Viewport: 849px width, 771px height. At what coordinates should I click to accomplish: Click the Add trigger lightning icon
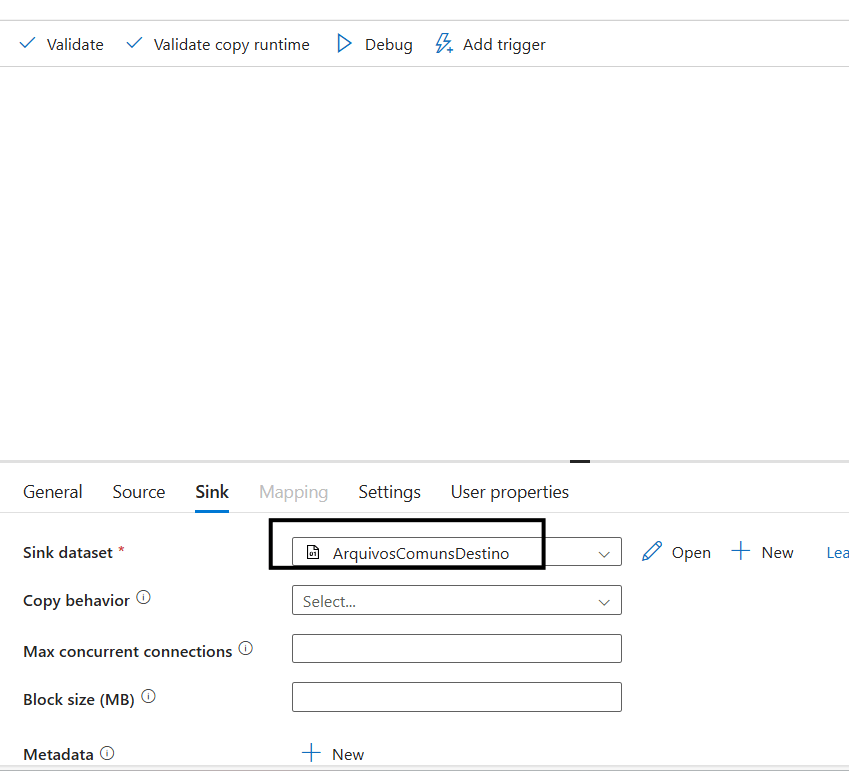pos(444,44)
